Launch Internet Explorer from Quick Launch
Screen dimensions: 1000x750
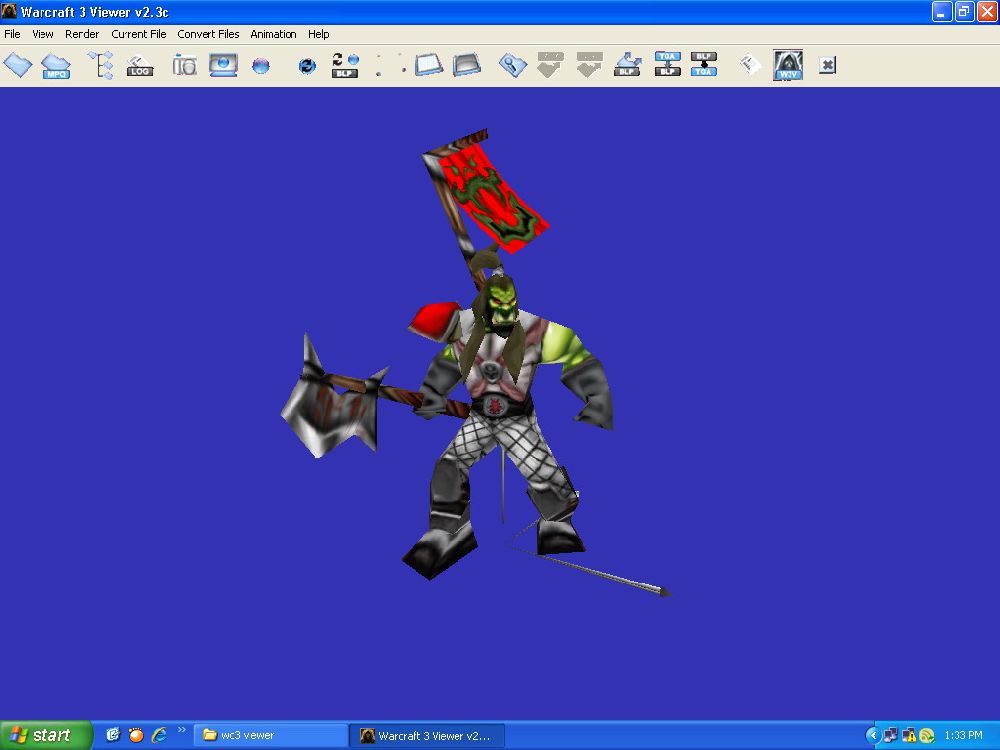[x=159, y=735]
